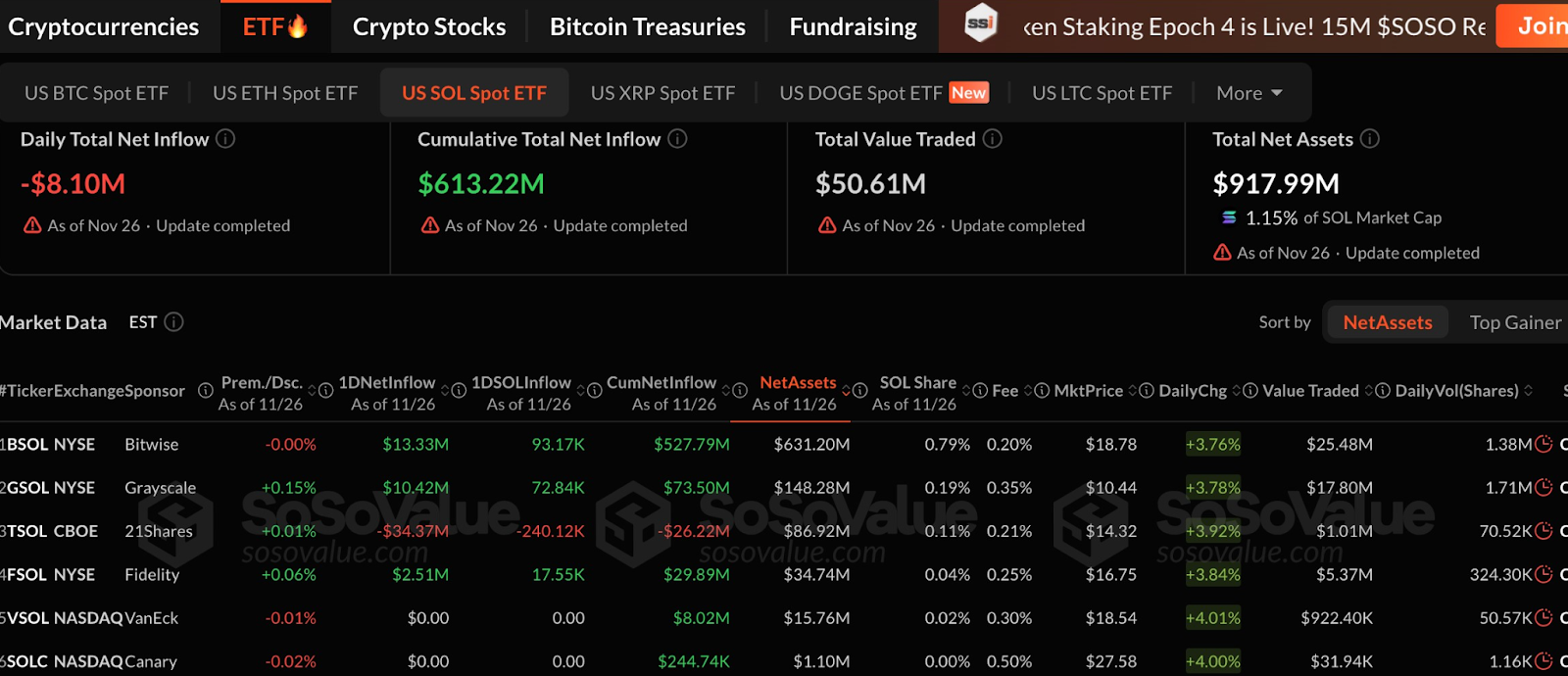The image size is (1568, 676).
Task: Sort by NetAssets
Action: 1387,322
